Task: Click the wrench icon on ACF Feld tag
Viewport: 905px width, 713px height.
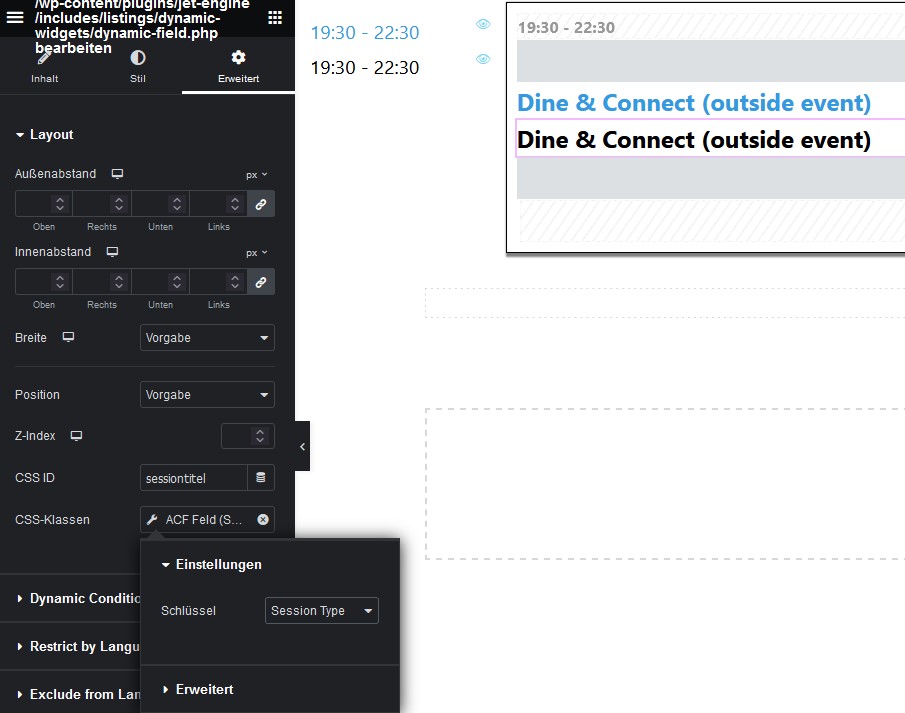Action: (152, 520)
